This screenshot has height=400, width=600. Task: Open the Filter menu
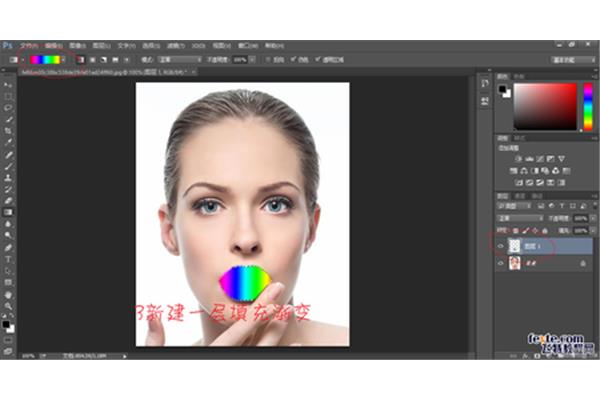[x=176, y=46]
